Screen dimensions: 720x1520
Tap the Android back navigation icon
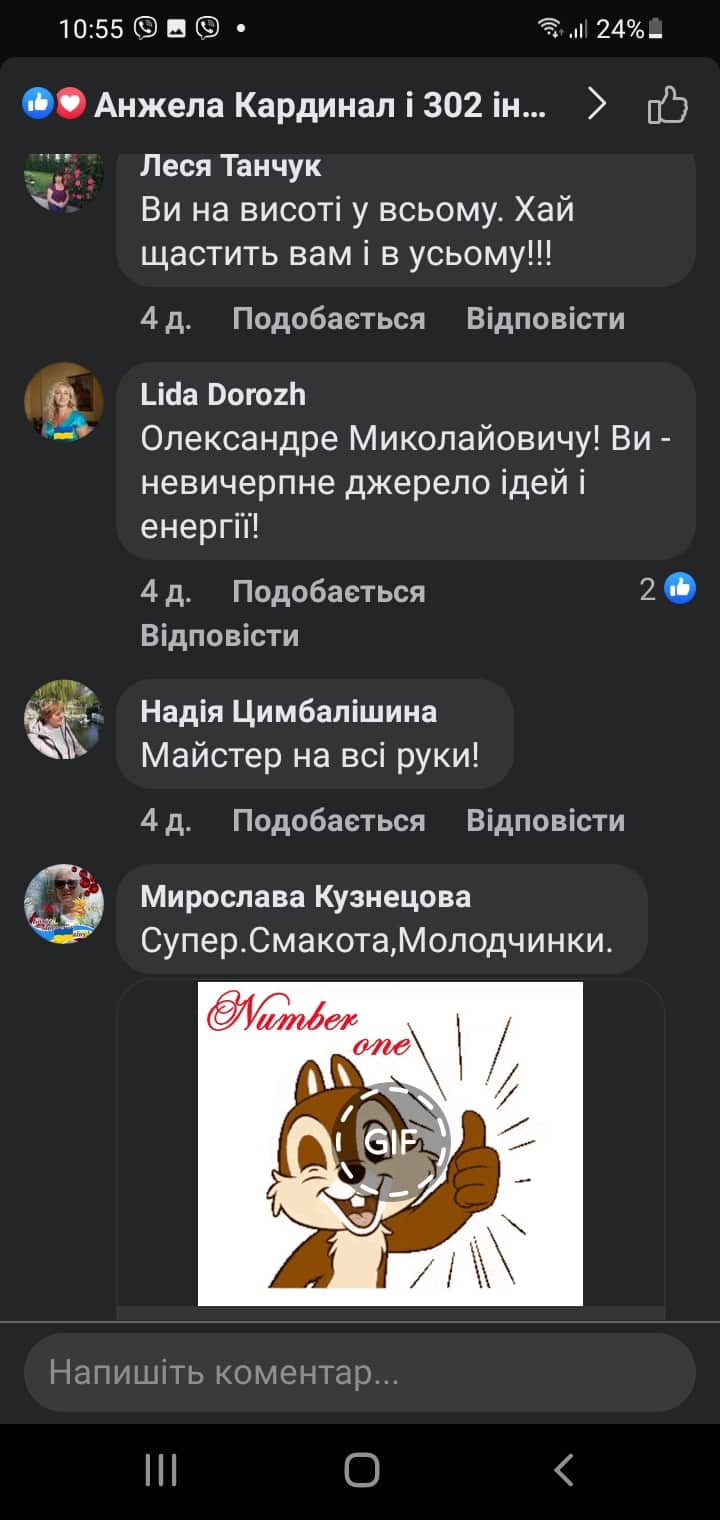pos(563,1470)
